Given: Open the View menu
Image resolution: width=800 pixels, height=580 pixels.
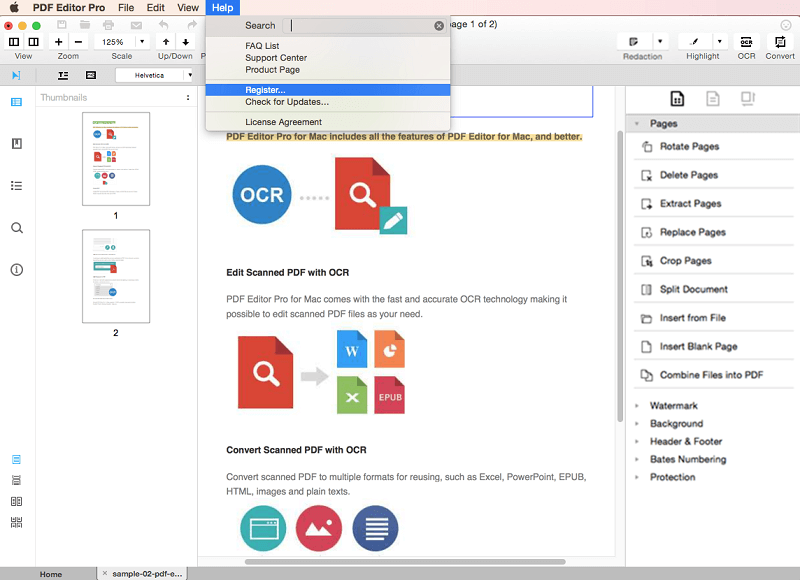Looking at the screenshot, I should click(x=188, y=8).
